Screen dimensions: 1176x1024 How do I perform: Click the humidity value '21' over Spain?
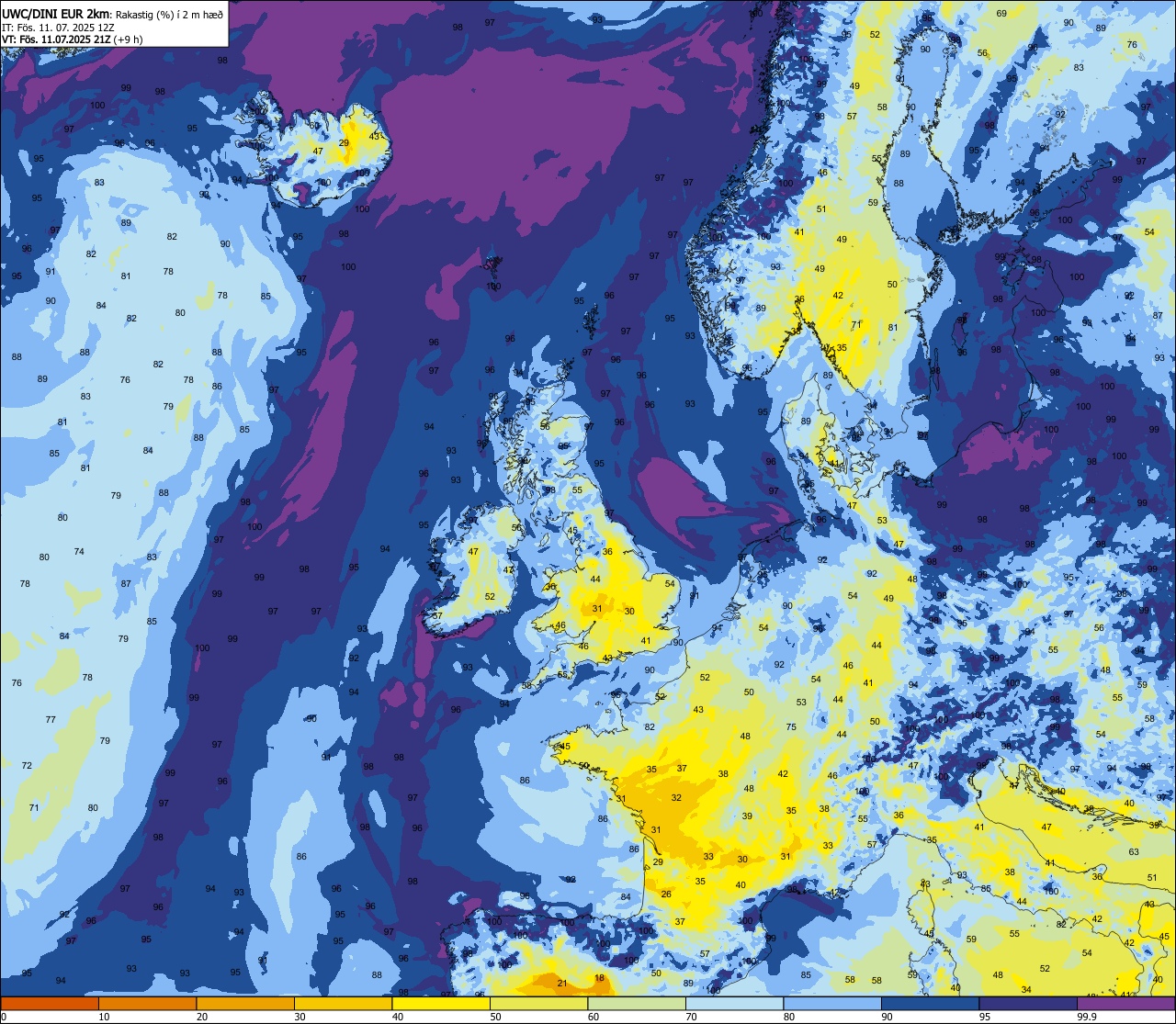pos(561,984)
